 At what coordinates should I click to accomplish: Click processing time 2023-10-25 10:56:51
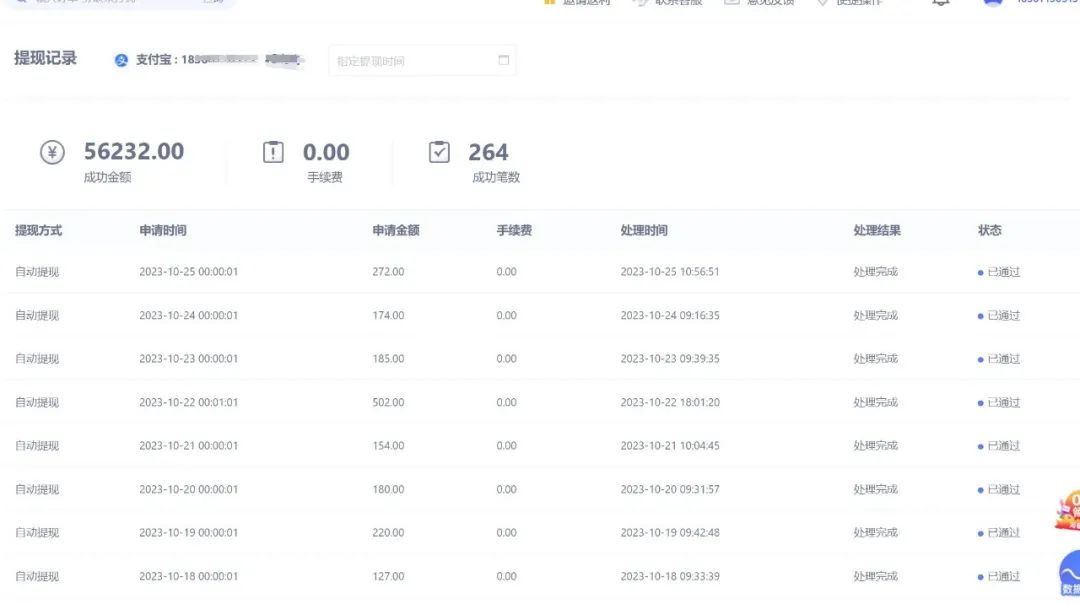point(669,272)
